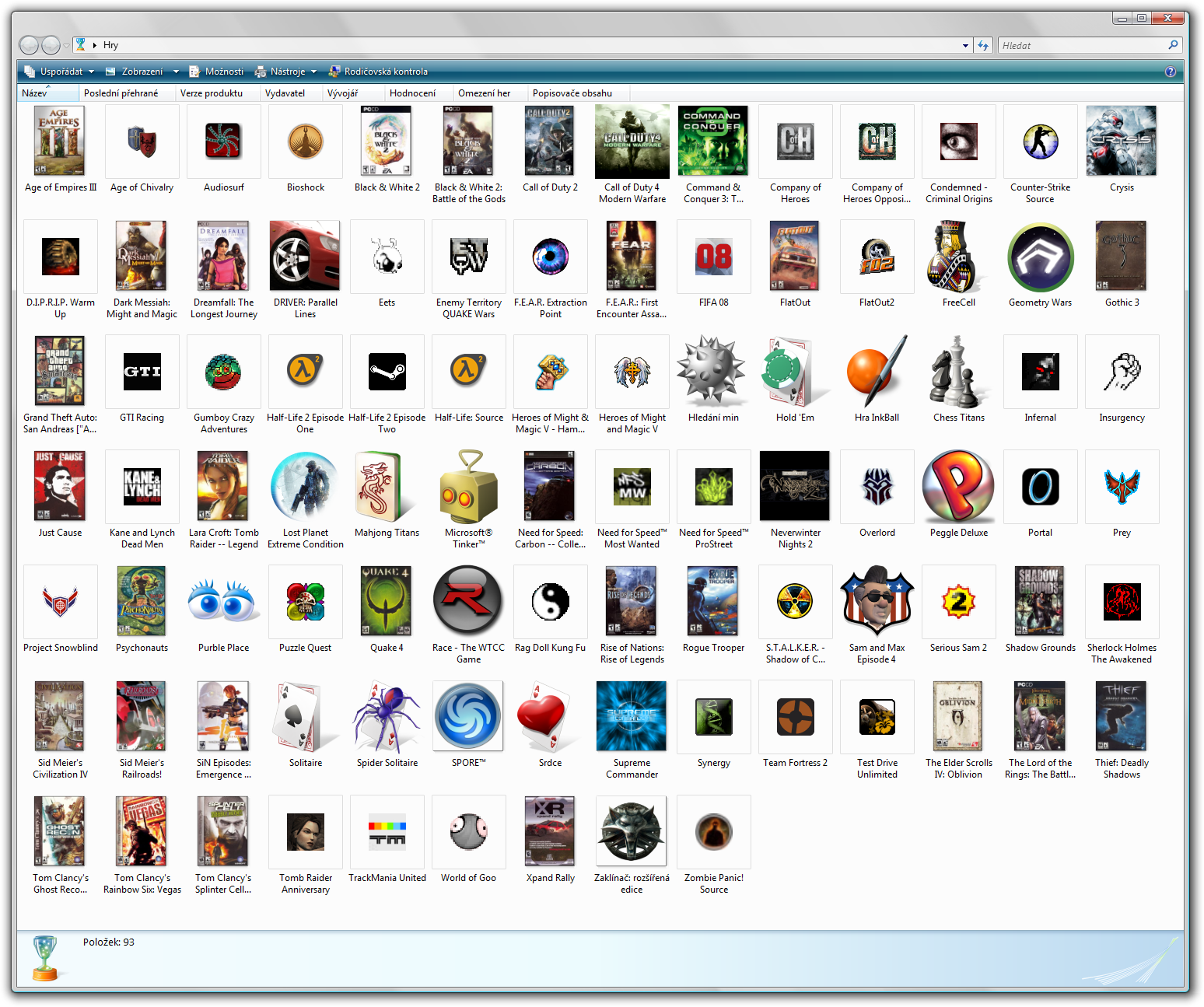Select the Neverwinter Nights 2 thumbnail
The width and height of the screenshot is (1204, 1007).
[795, 487]
